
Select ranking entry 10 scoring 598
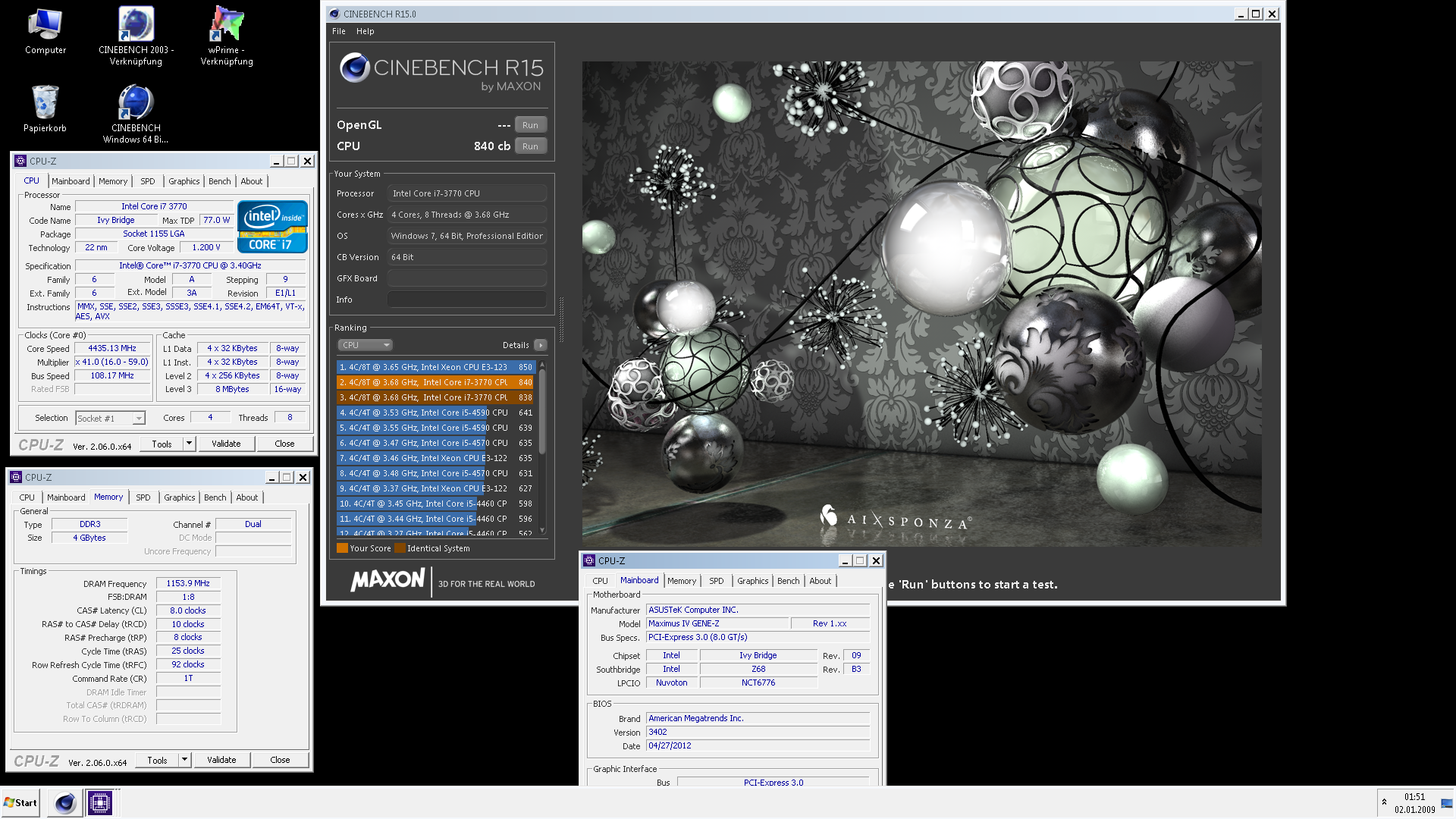[436, 504]
